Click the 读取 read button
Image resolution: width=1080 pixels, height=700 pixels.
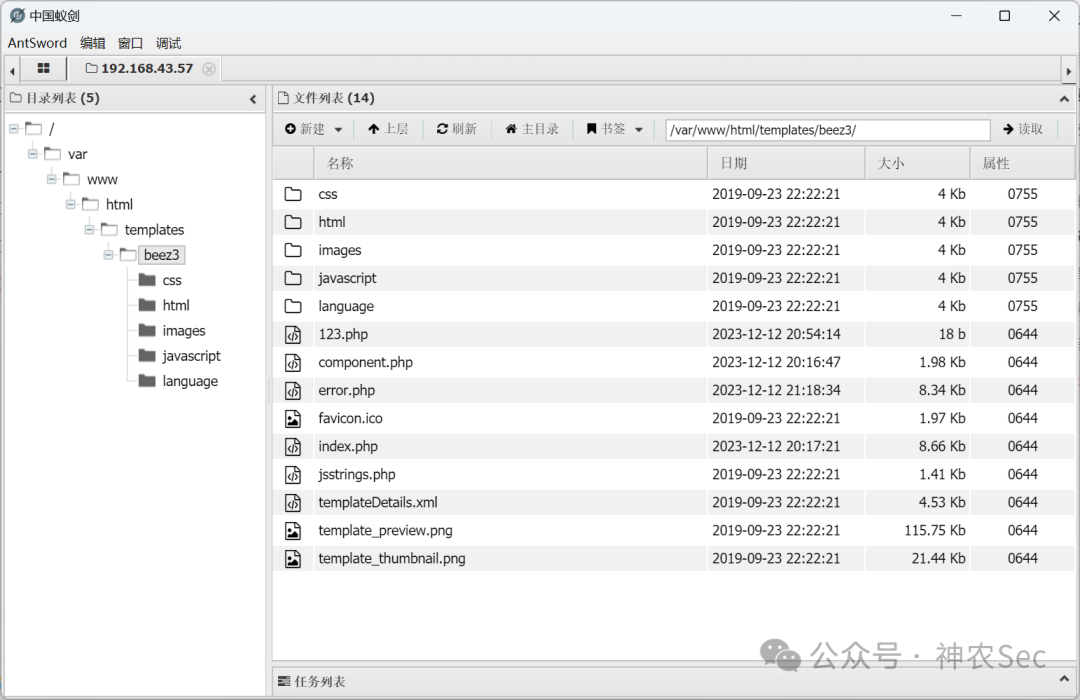tap(1023, 129)
